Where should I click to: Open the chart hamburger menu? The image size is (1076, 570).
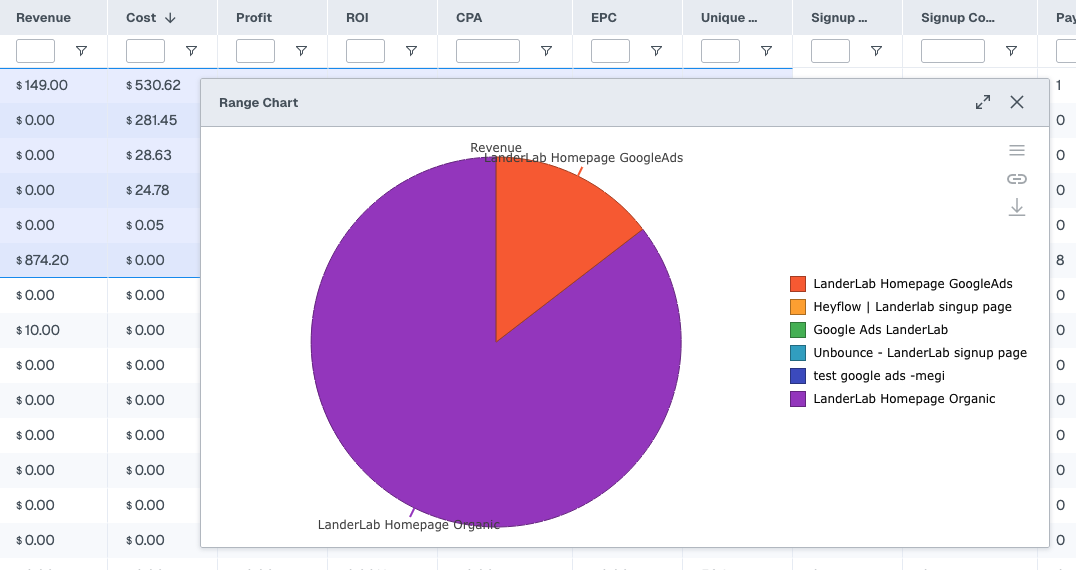point(1017,150)
